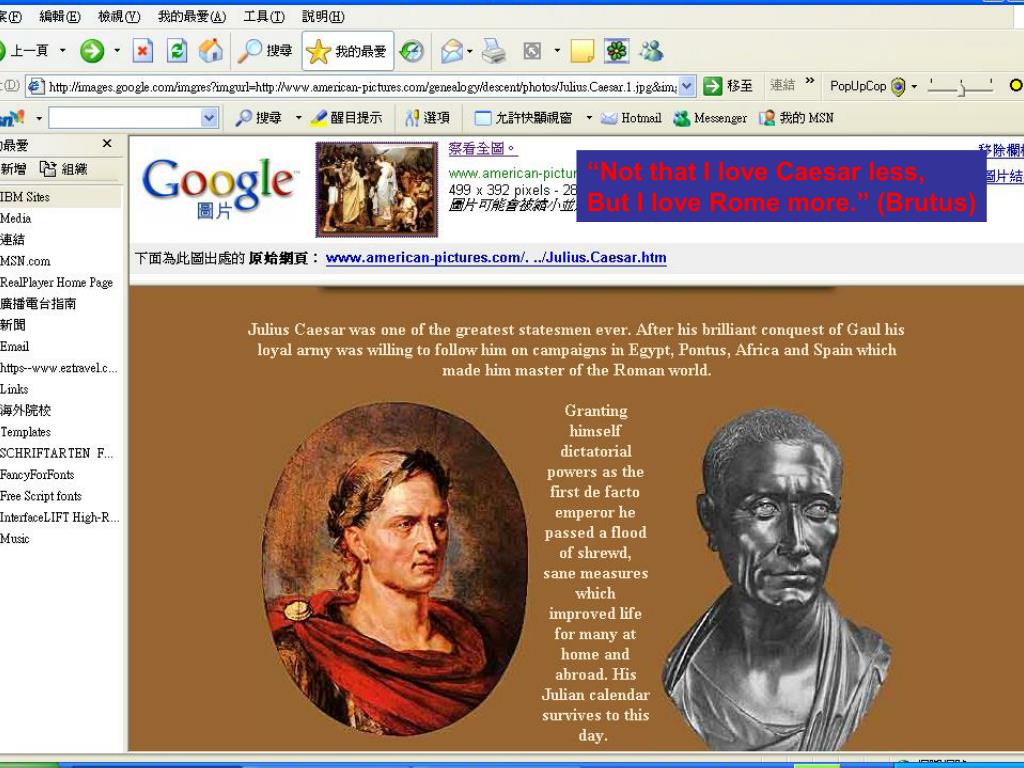Open the Help (說明) menu
Viewport: 1024px width, 768px height.
click(323, 16)
